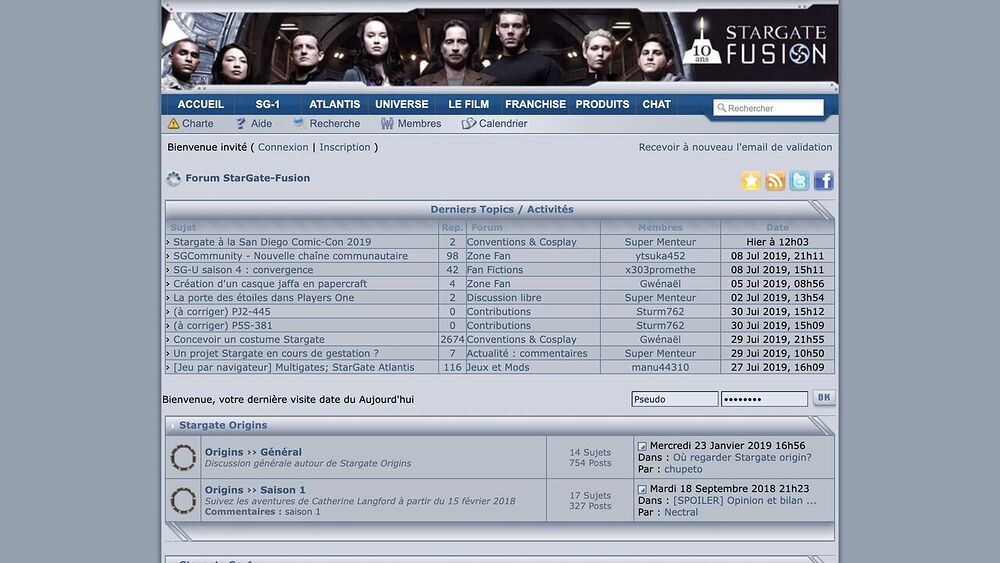Click the Stargate ring icon for Origins Général

point(183,458)
